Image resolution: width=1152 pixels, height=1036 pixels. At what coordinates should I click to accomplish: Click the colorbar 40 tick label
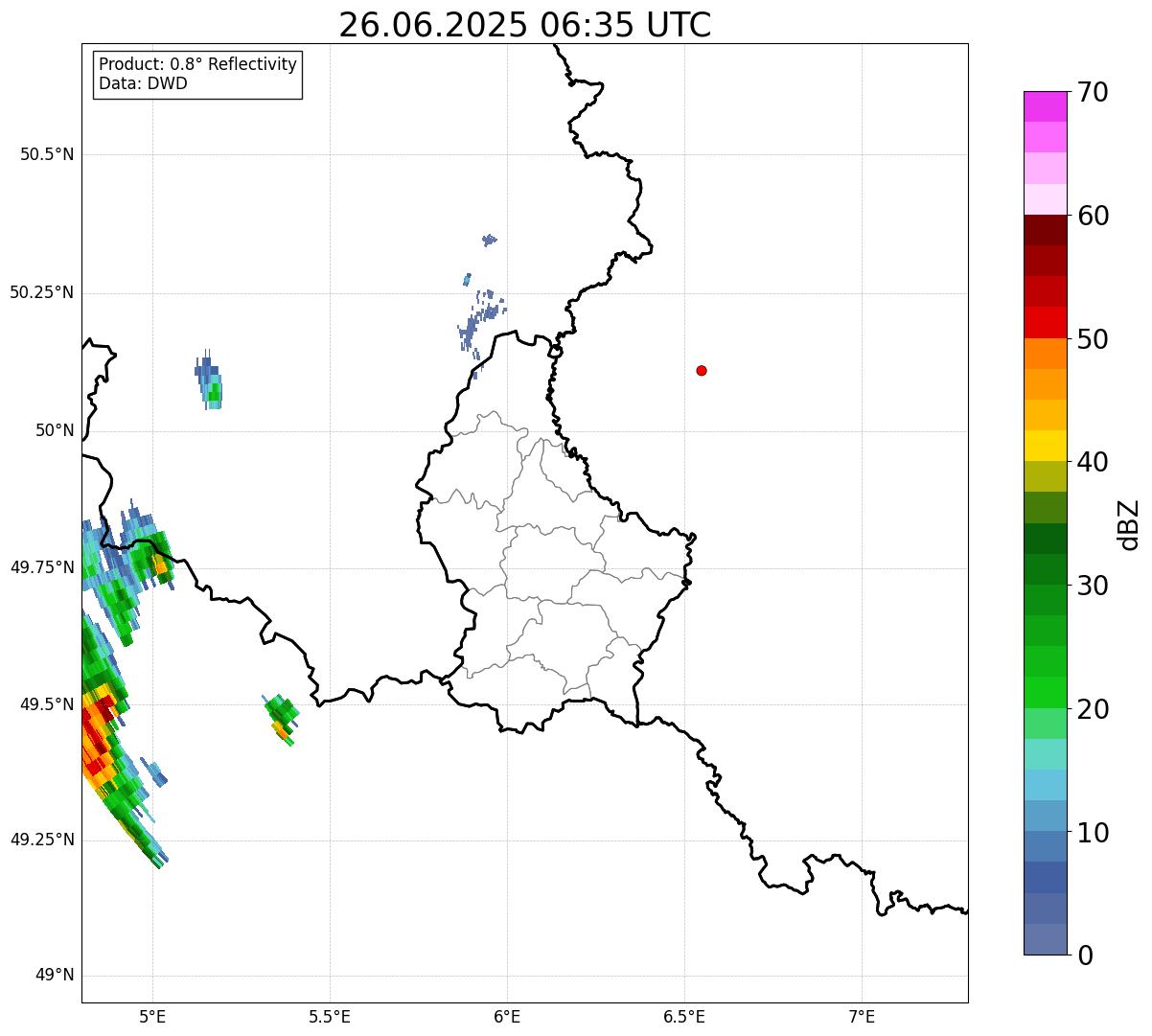[1093, 462]
